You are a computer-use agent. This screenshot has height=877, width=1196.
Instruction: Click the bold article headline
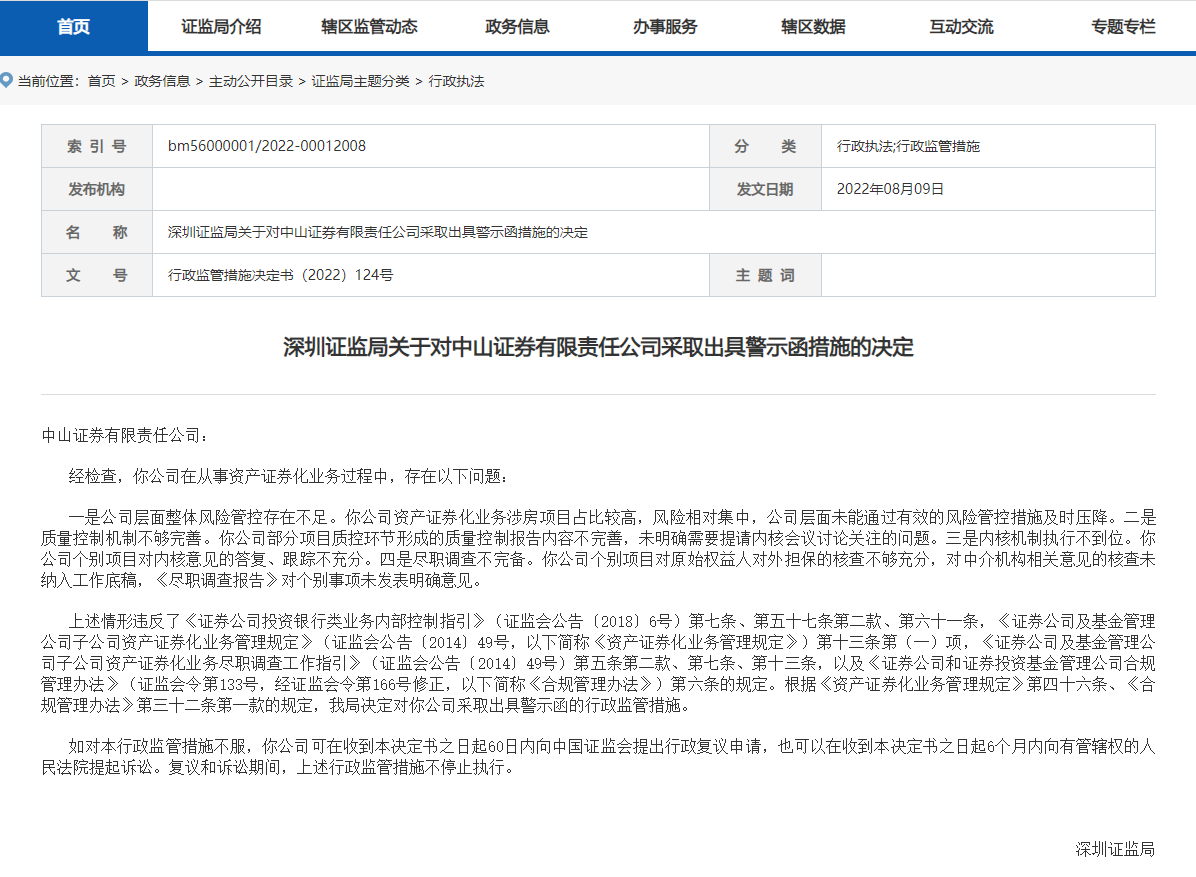coord(598,348)
